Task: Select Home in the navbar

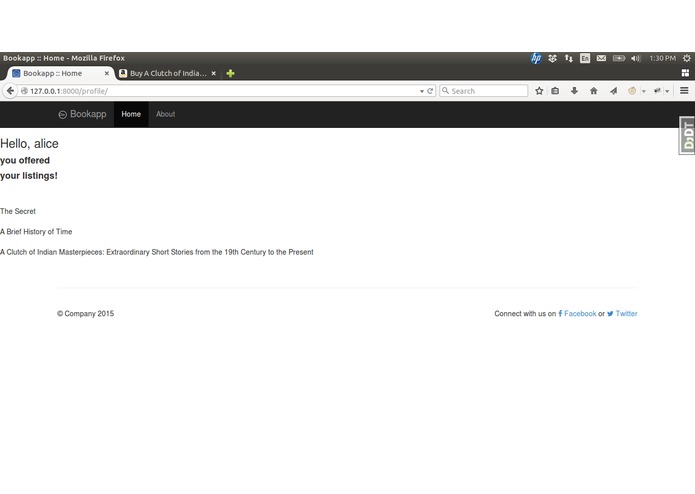Action: click(131, 114)
